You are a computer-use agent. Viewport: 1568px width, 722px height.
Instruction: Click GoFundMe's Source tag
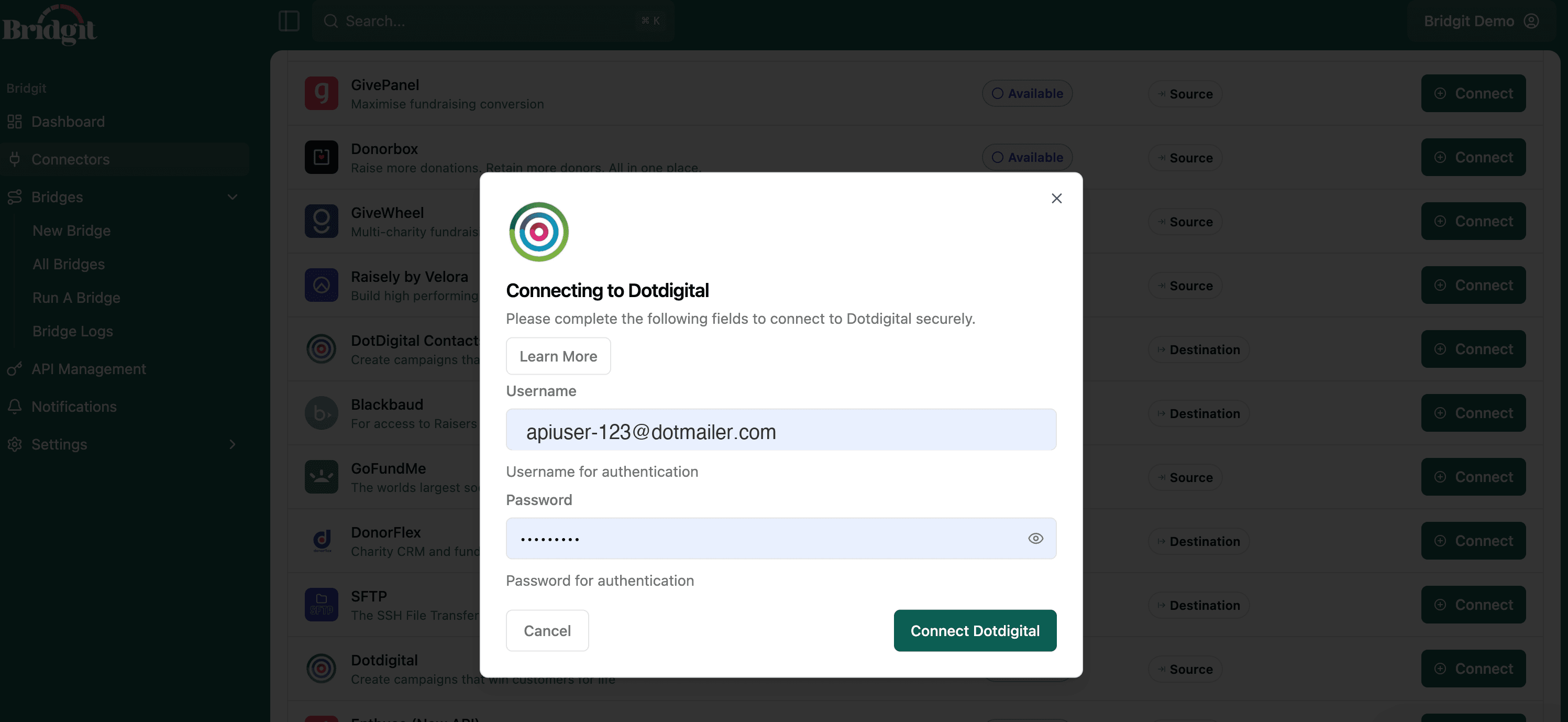pos(1184,477)
